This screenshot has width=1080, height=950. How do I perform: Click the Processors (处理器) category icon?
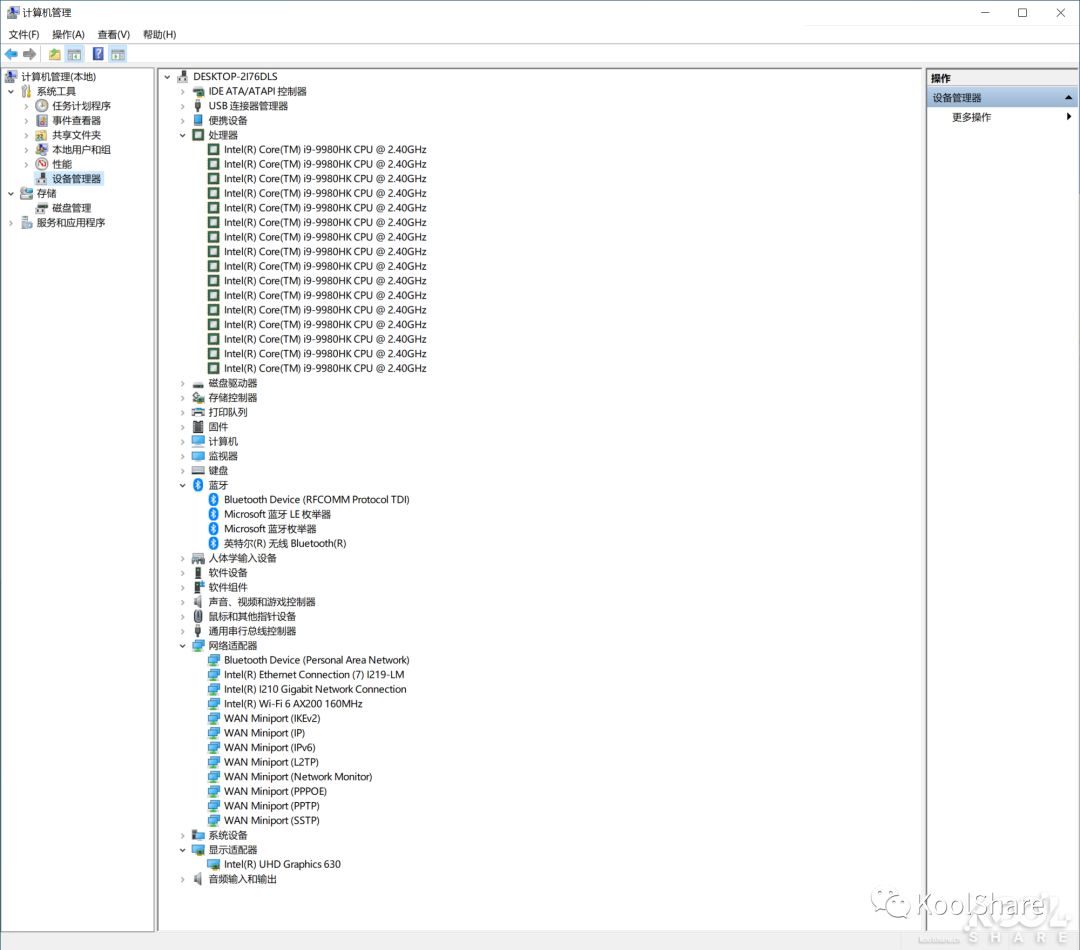(198, 135)
